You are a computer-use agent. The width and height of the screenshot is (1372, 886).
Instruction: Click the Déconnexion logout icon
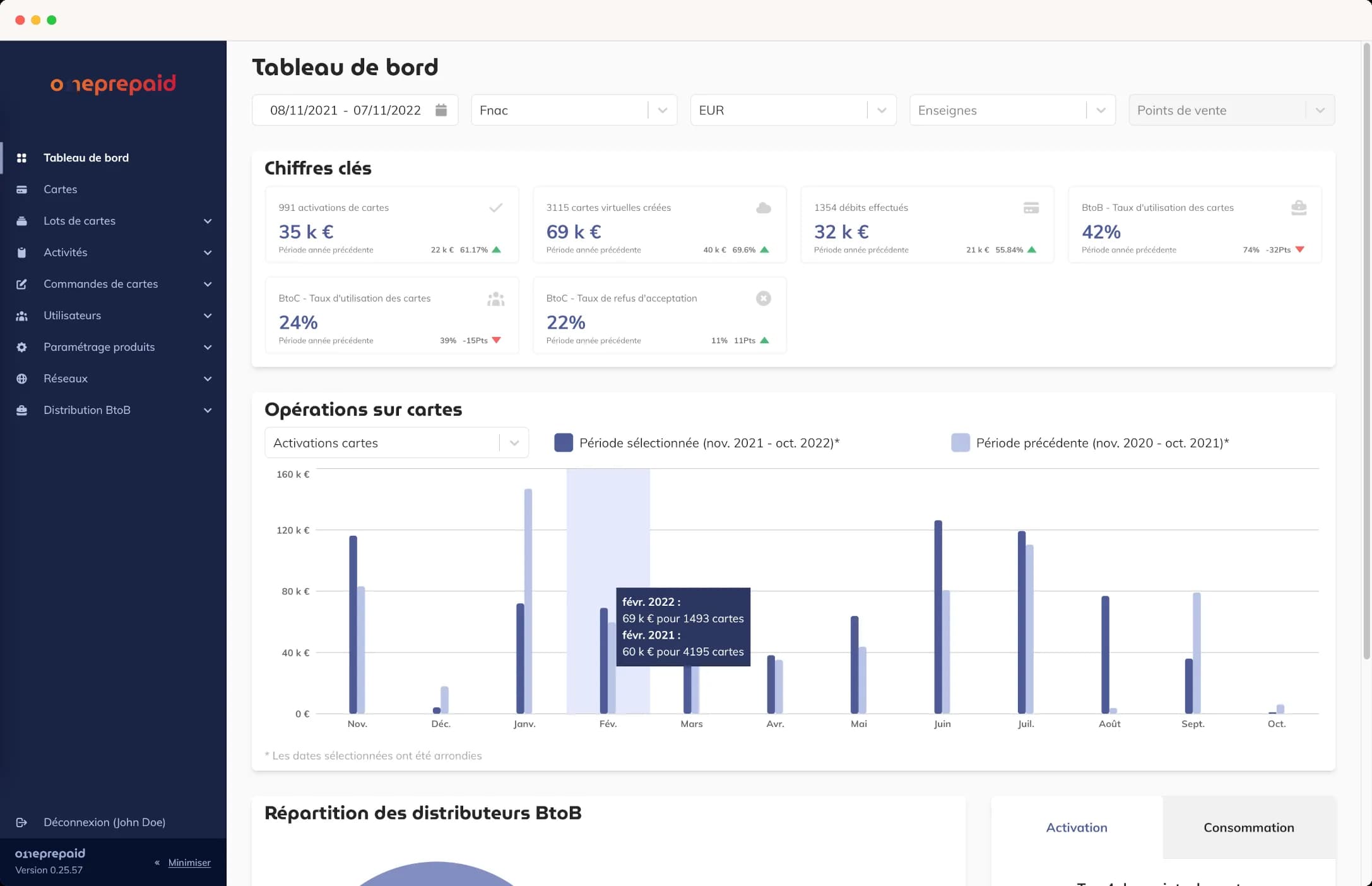pos(21,822)
